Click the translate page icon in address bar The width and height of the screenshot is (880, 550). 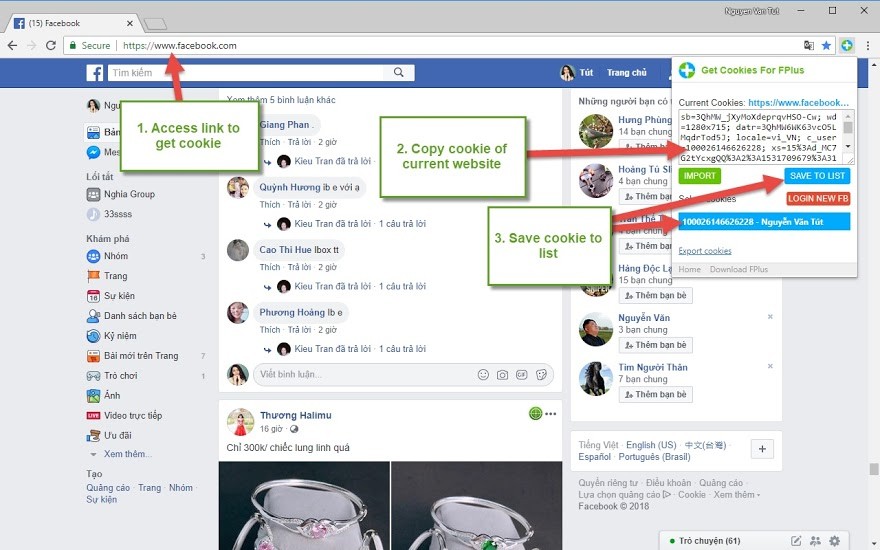click(809, 45)
